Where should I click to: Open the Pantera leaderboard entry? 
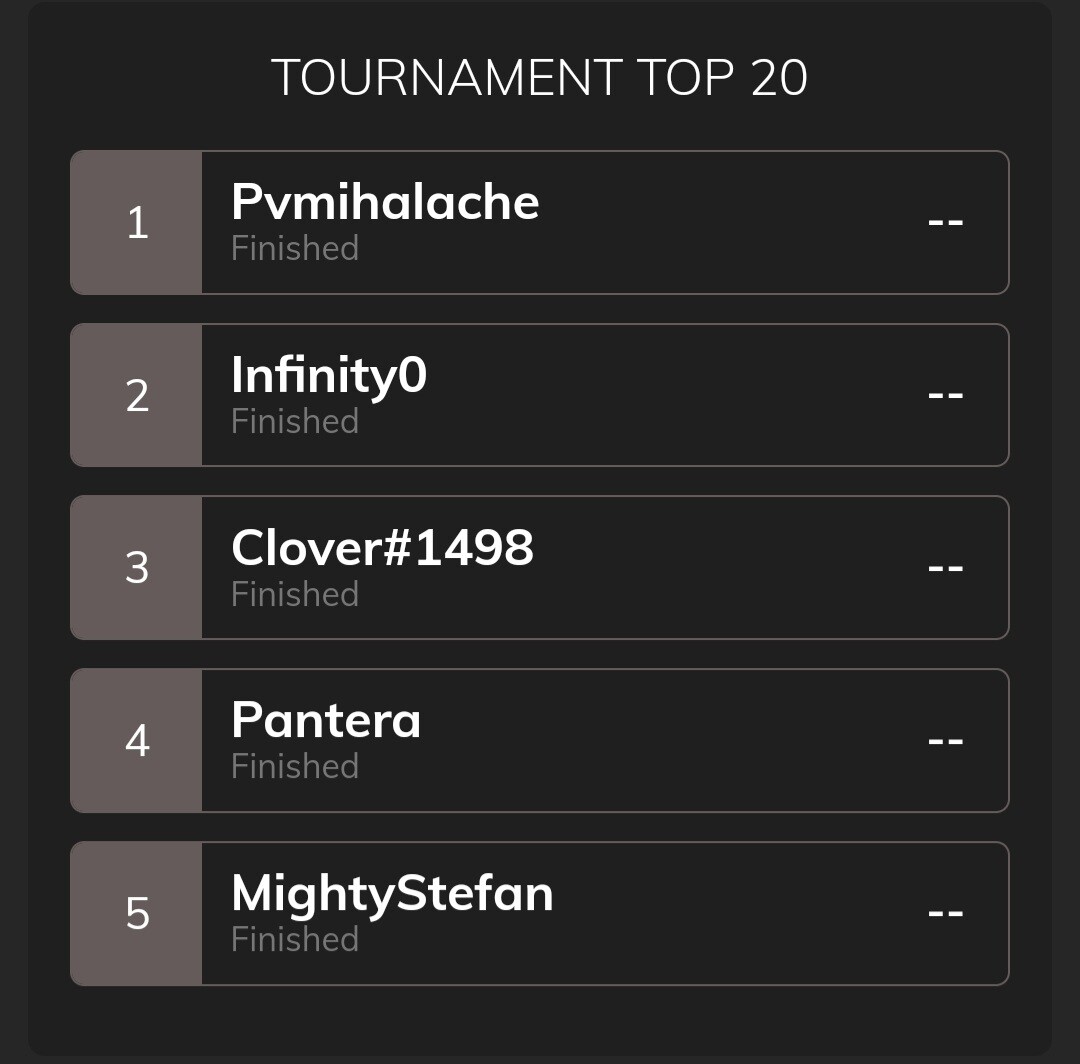539,740
